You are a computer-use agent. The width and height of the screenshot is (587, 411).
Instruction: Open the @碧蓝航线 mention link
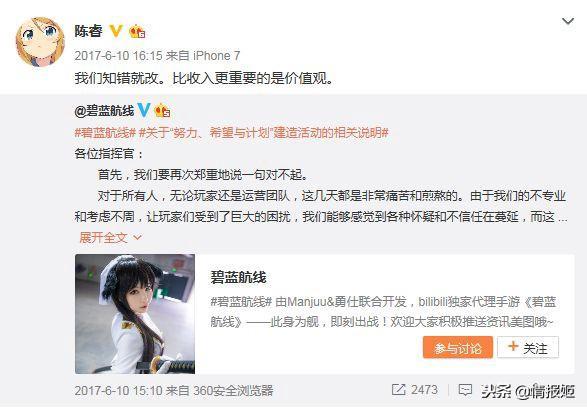pos(104,111)
